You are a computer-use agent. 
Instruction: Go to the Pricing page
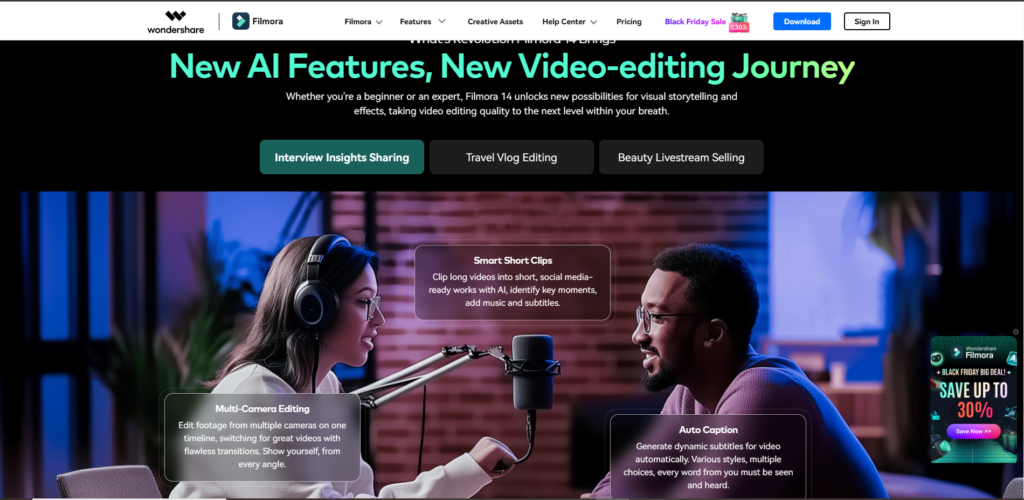pyautogui.click(x=629, y=22)
